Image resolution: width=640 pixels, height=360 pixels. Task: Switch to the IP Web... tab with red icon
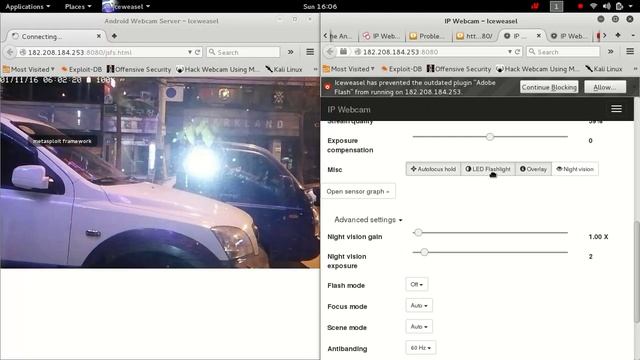click(x=382, y=36)
